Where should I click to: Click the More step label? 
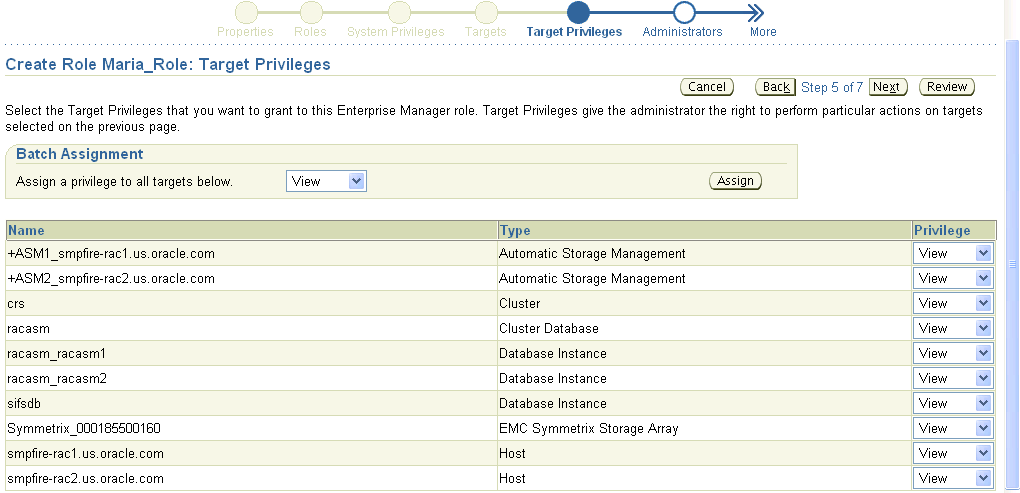[x=763, y=32]
